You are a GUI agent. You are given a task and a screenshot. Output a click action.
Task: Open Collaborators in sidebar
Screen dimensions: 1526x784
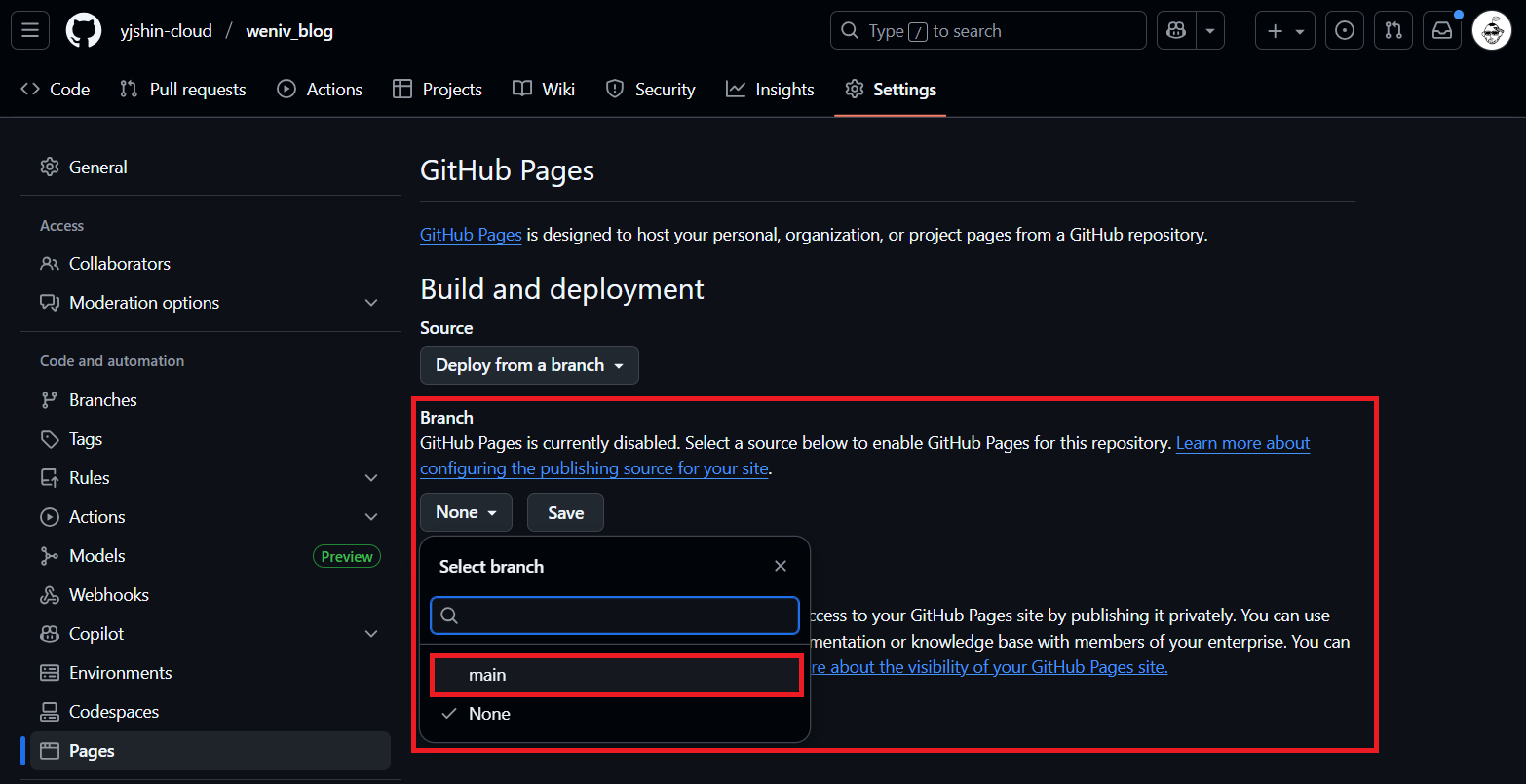tap(210, 264)
